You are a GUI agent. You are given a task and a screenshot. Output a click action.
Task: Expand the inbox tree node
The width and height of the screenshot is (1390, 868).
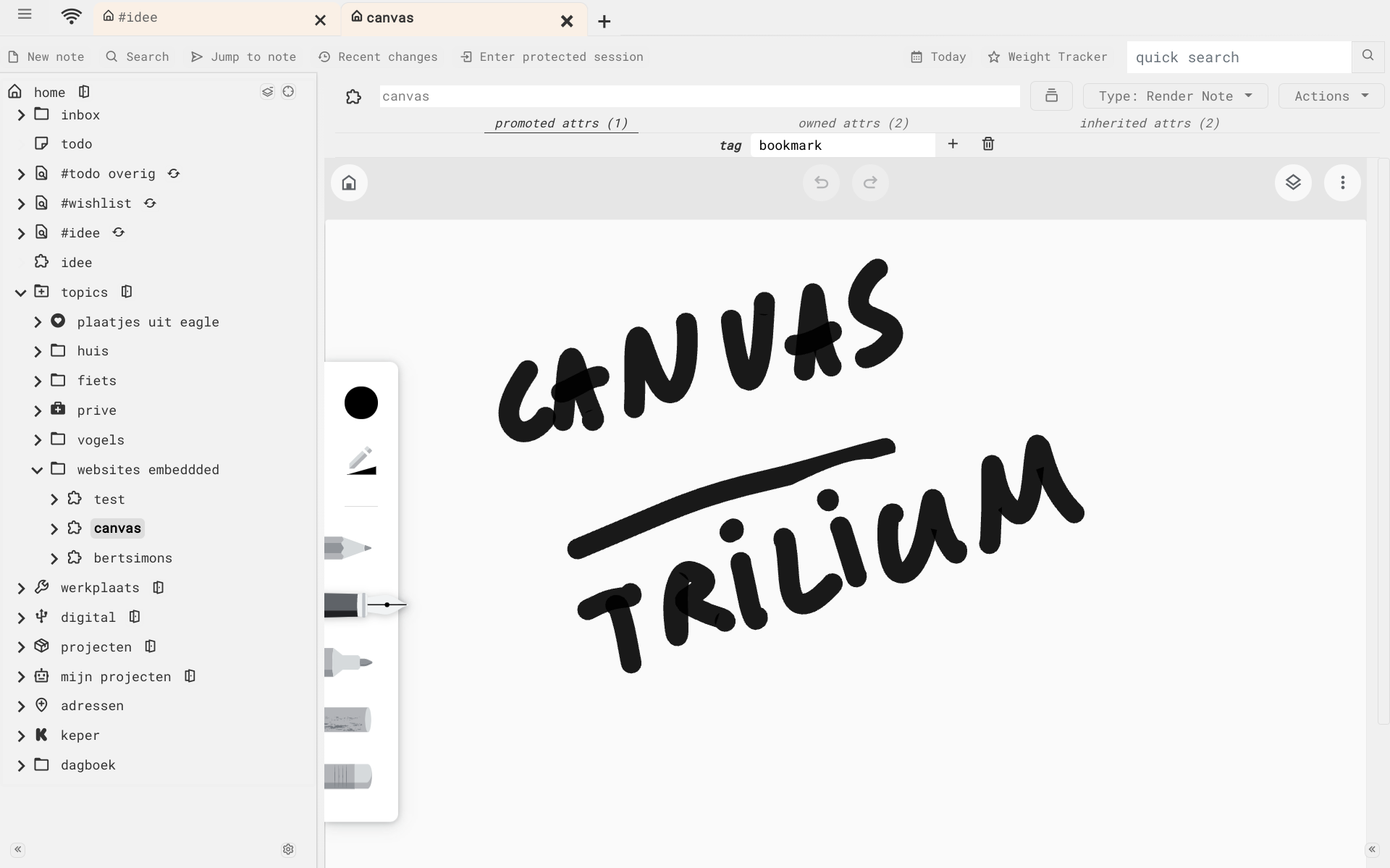pyautogui.click(x=21, y=115)
